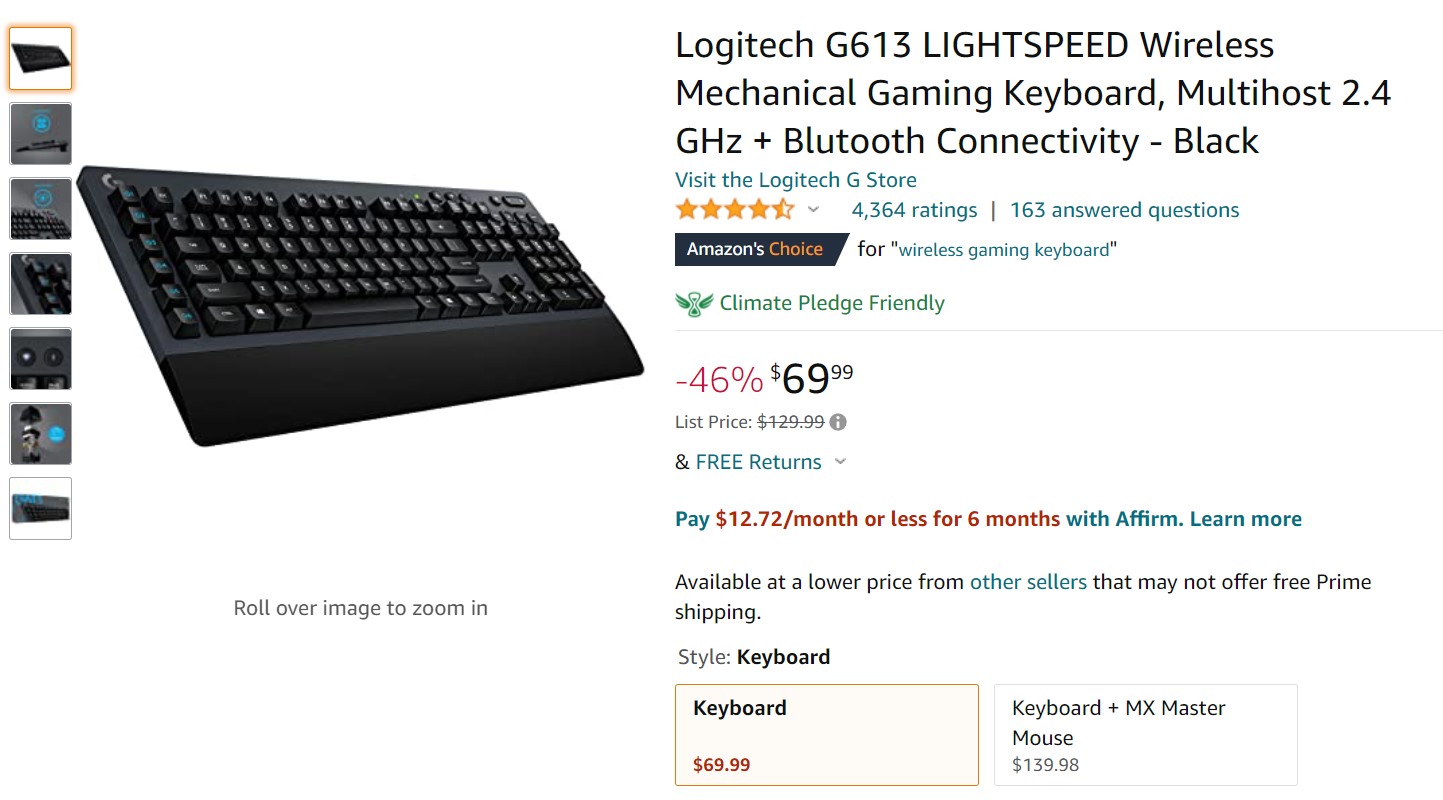
Task: Click Learn more about Affirm payments
Action: point(1245,519)
